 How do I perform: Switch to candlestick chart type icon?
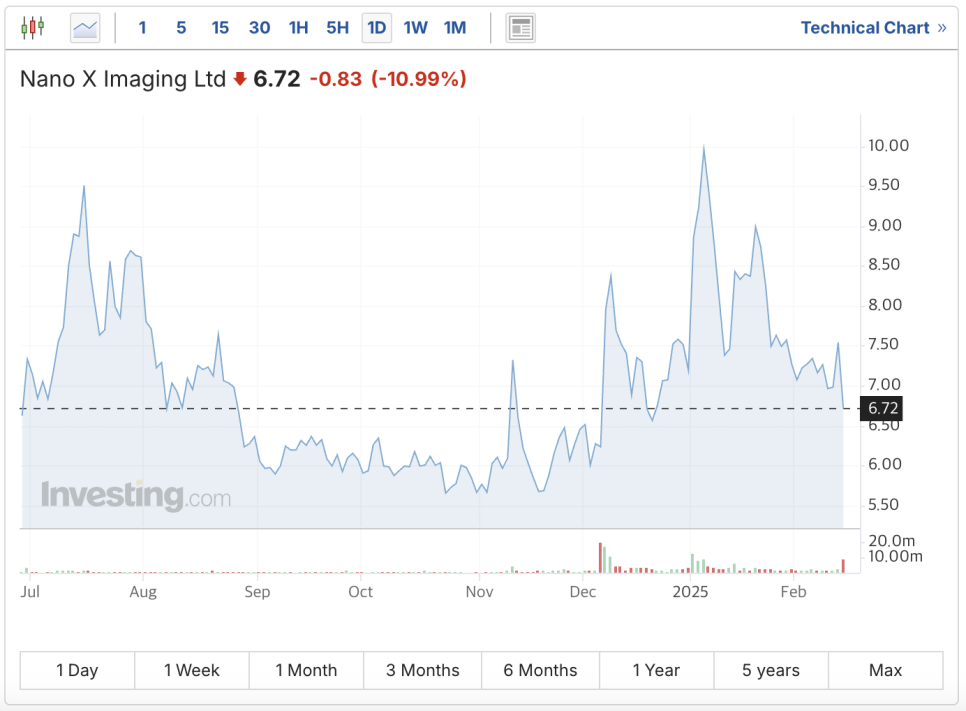coord(33,28)
